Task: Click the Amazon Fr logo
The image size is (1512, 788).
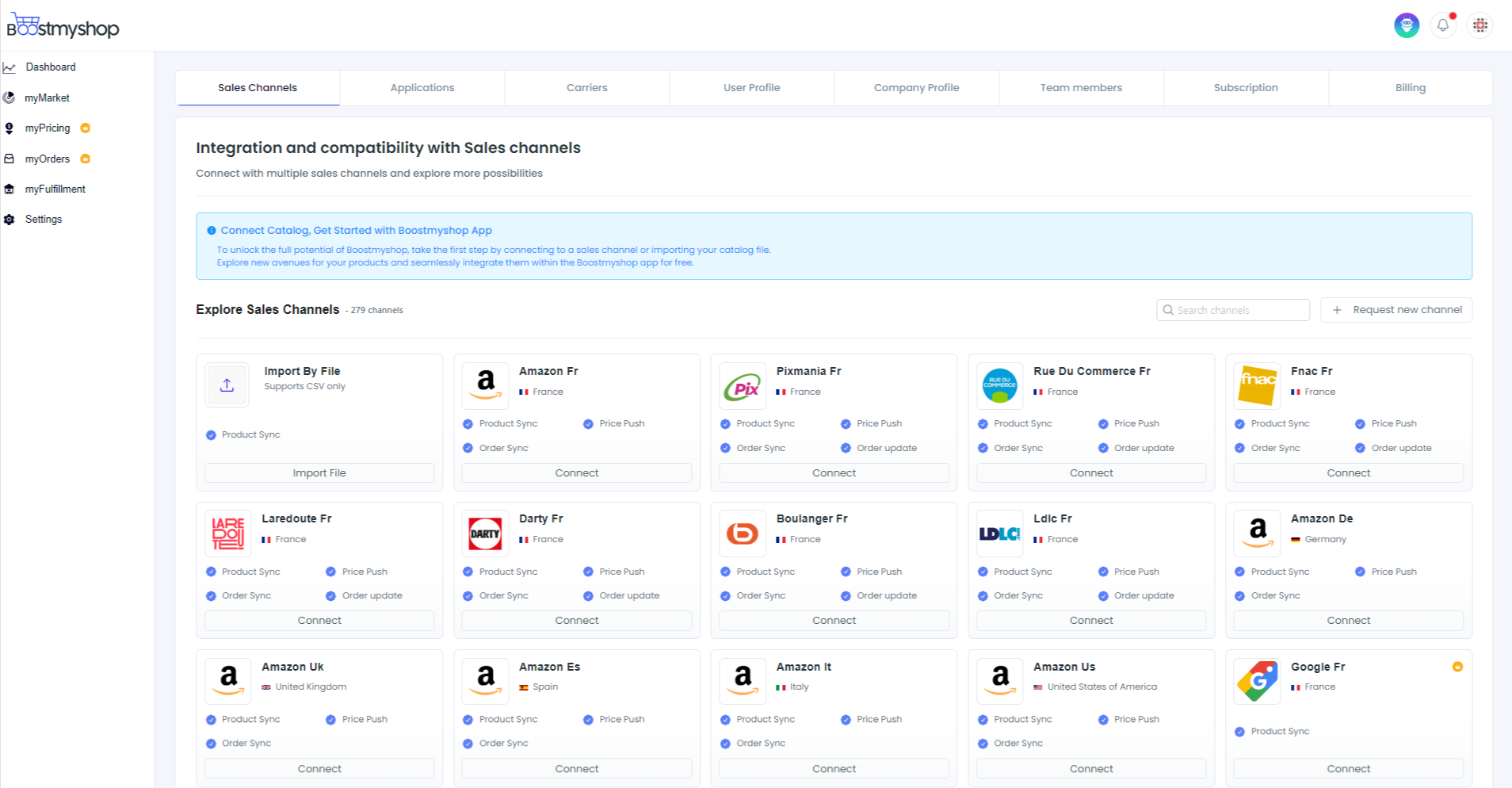Action: pos(485,385)
